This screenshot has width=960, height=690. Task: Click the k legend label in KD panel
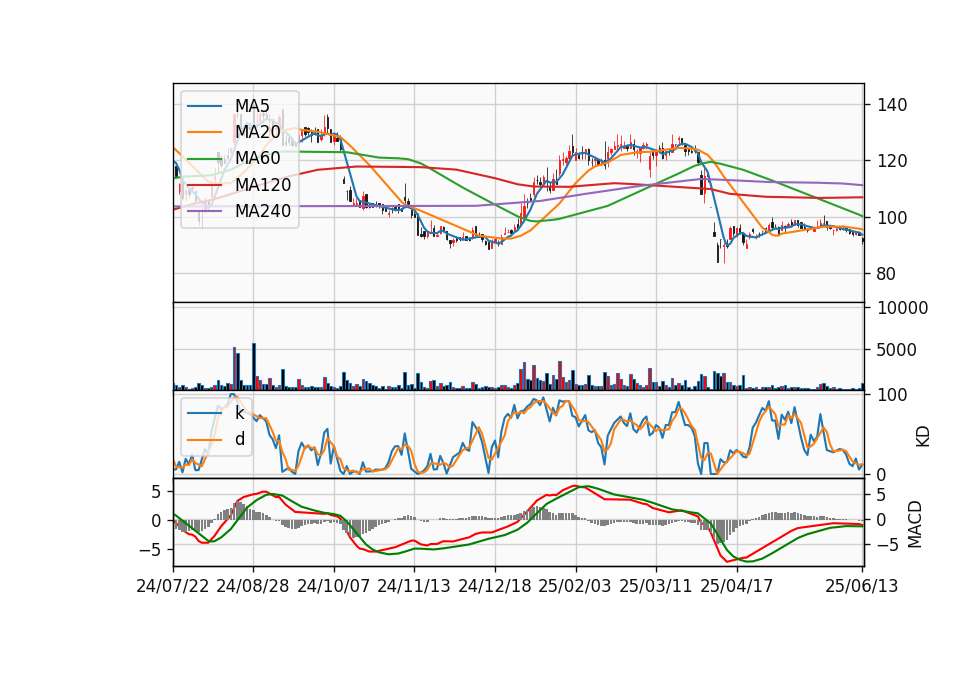(239, 413)
